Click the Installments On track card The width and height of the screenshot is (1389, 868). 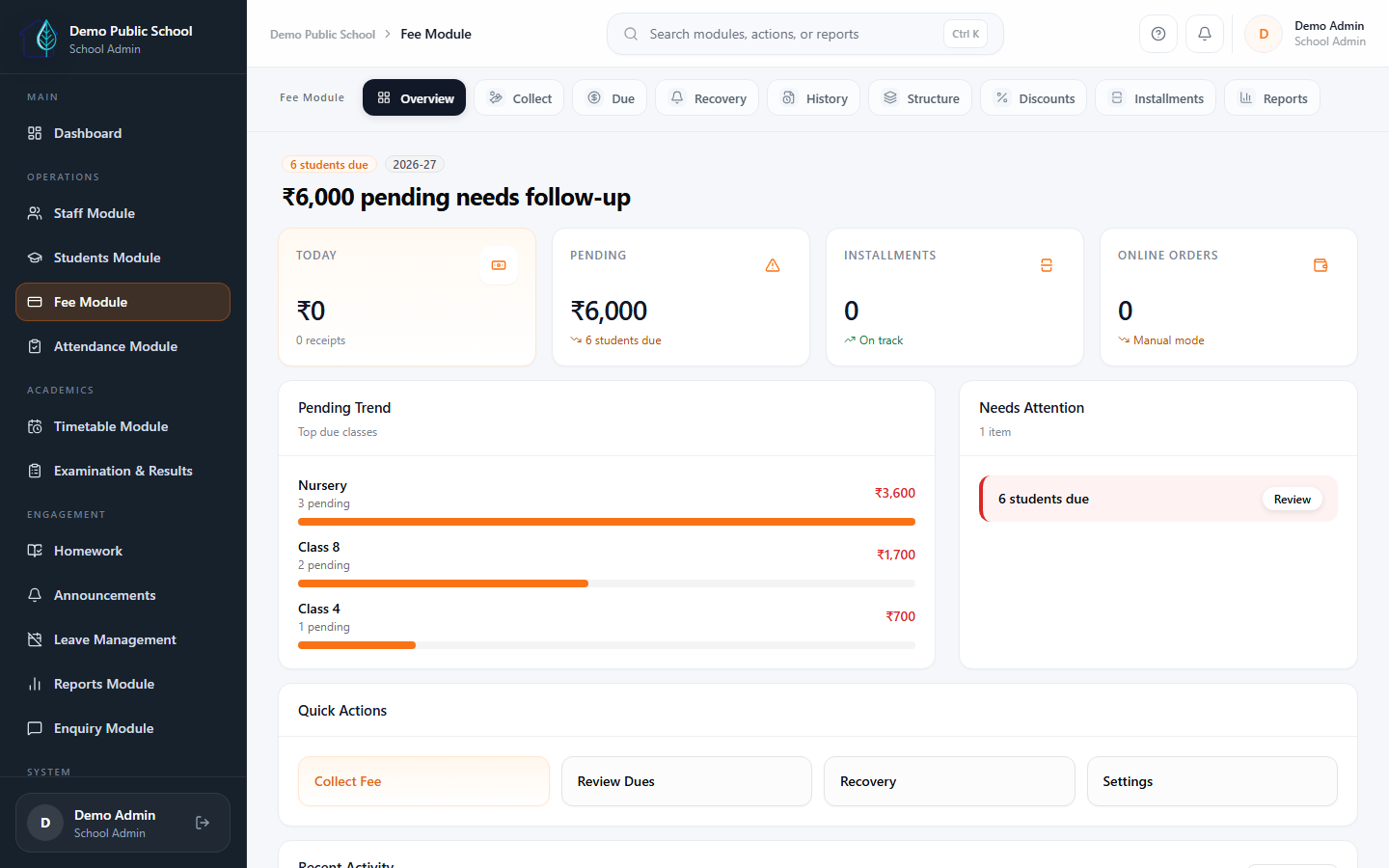click(x=955, y=297)
